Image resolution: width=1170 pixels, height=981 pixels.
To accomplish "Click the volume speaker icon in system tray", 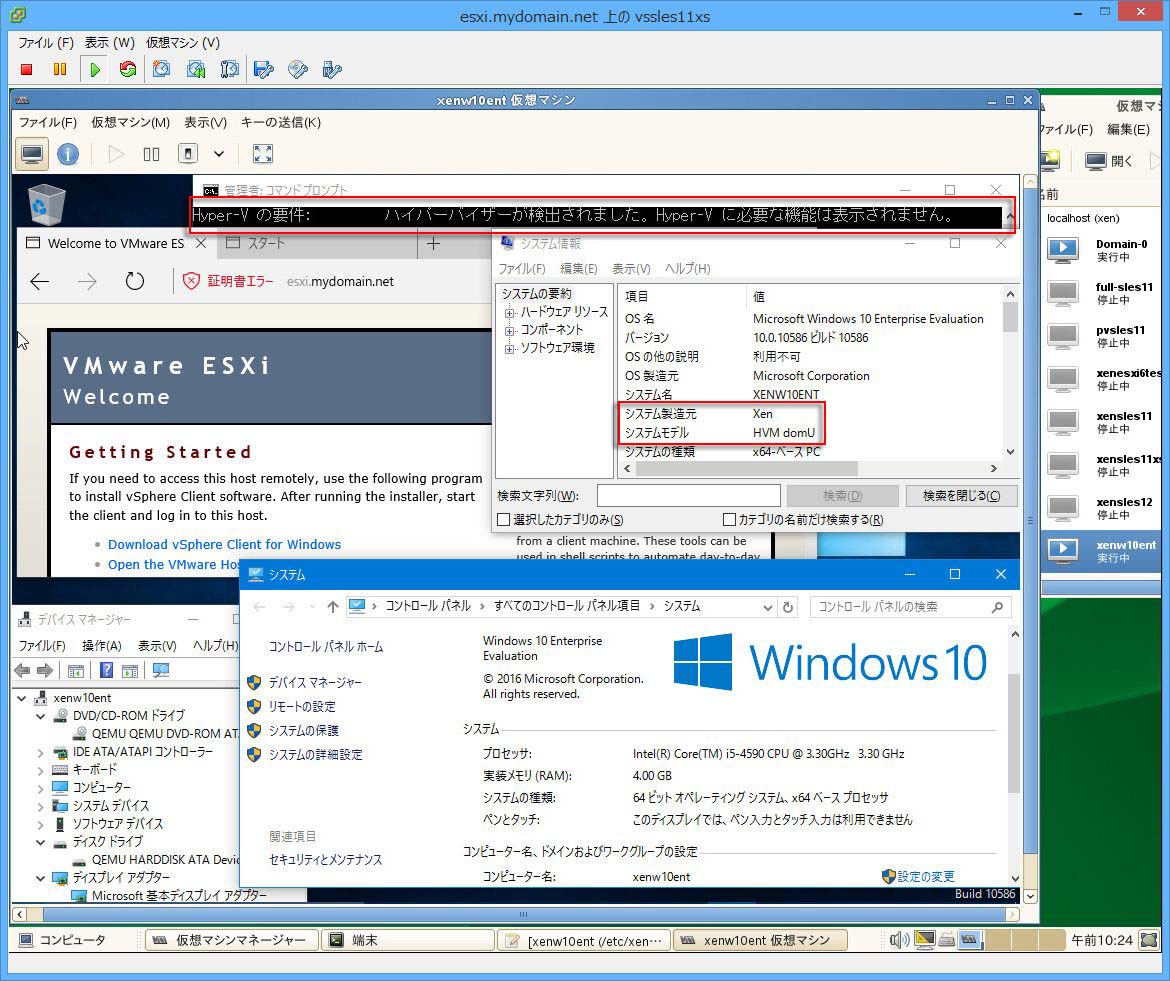I will [899, 940].
